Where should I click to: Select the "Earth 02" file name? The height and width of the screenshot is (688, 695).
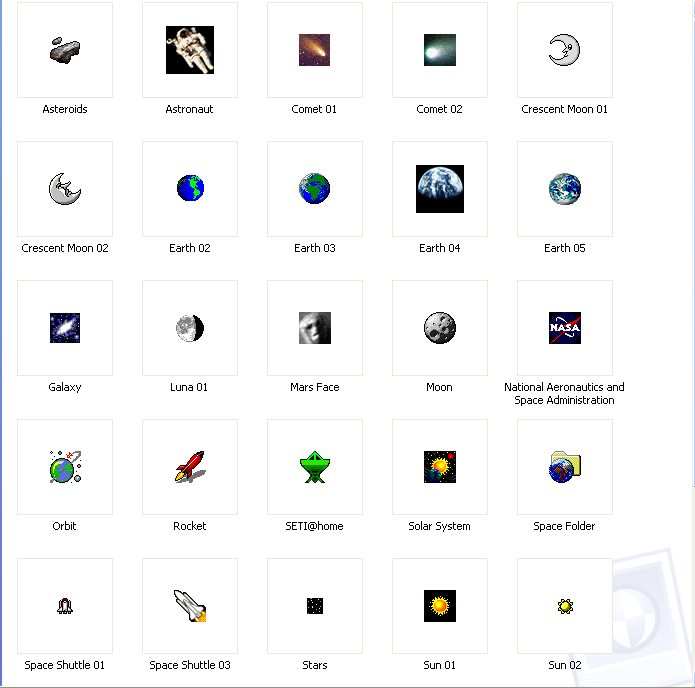point(190,248)
